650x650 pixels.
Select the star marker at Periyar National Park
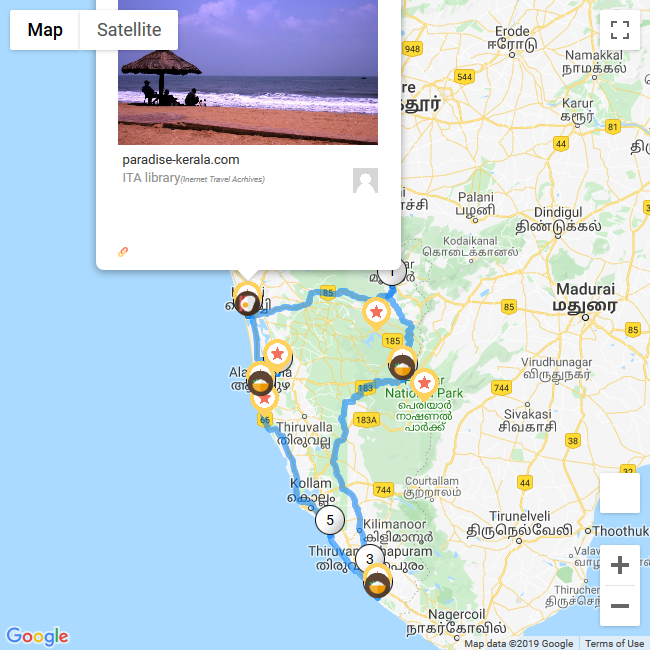point(424,385)
